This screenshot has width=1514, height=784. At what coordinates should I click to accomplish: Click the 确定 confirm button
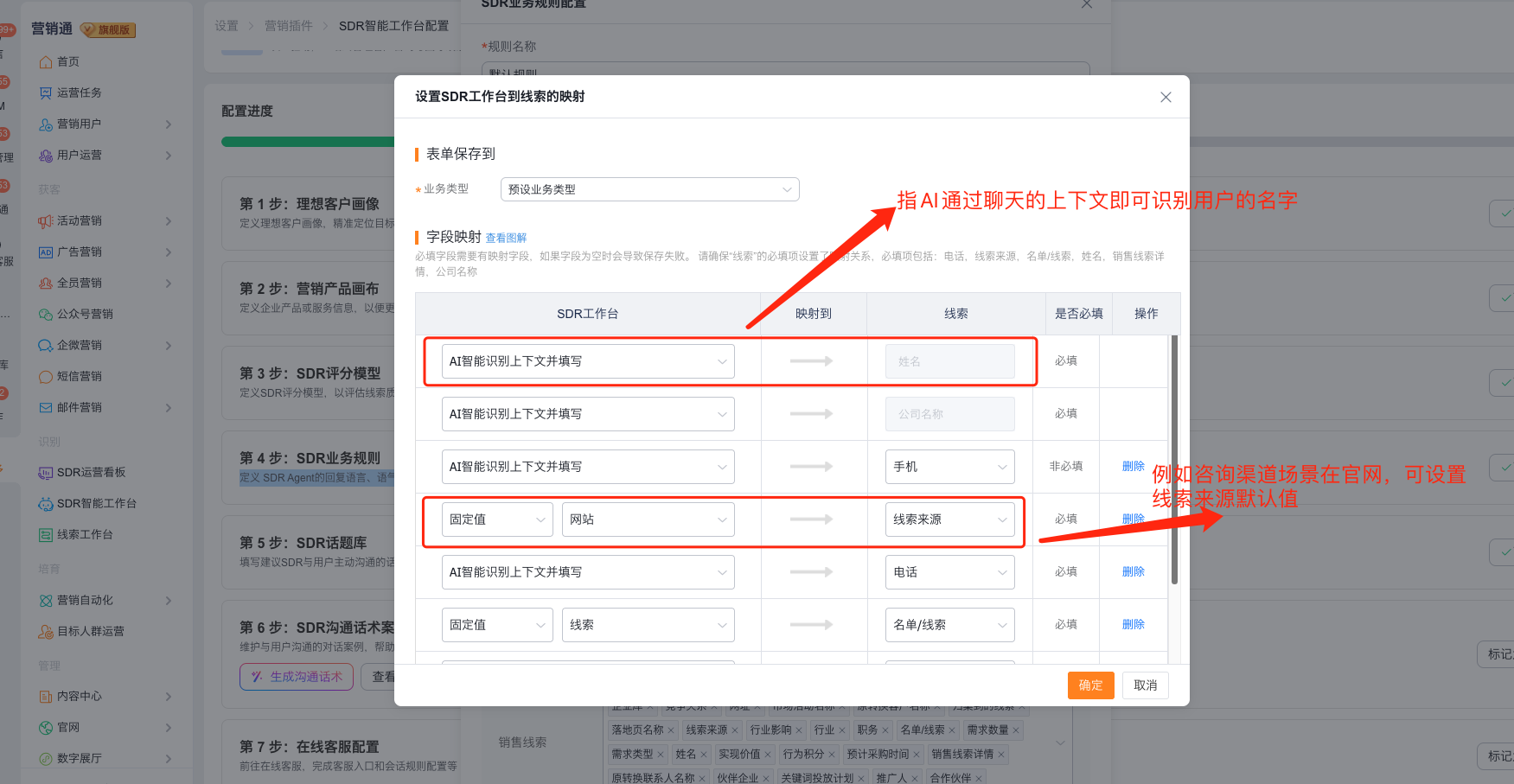point(1090,685)
